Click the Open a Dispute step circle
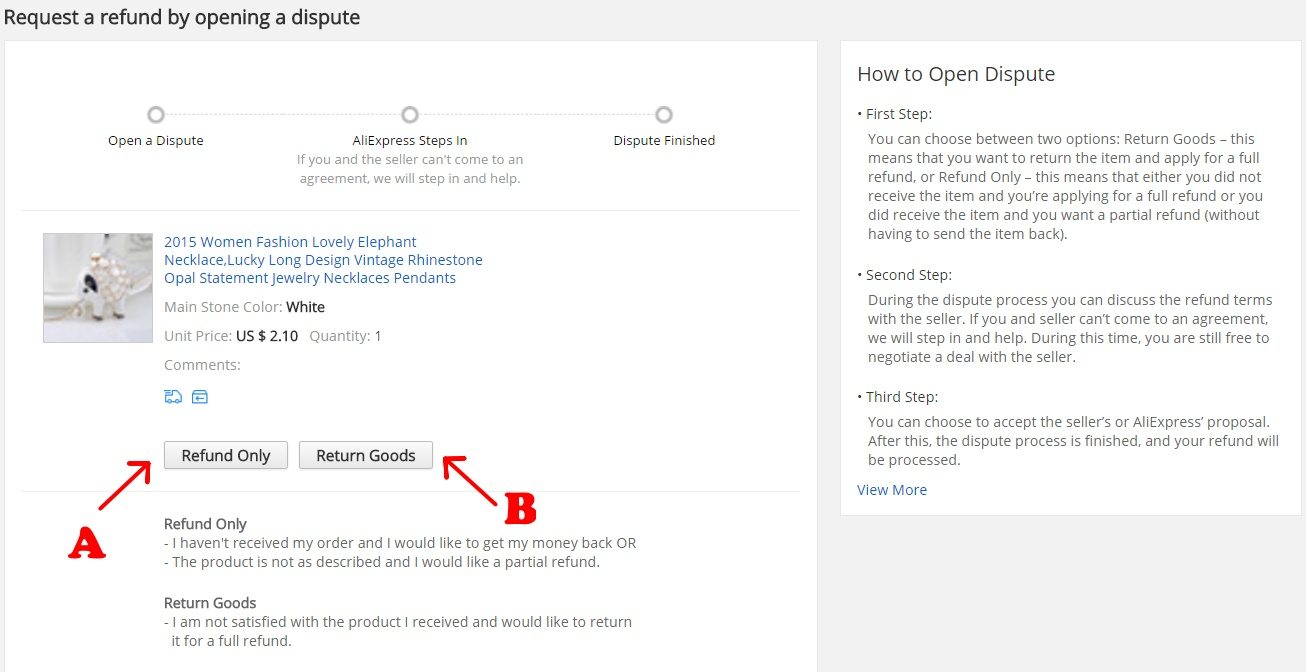 pyautogui.click(x=156, y=115)
